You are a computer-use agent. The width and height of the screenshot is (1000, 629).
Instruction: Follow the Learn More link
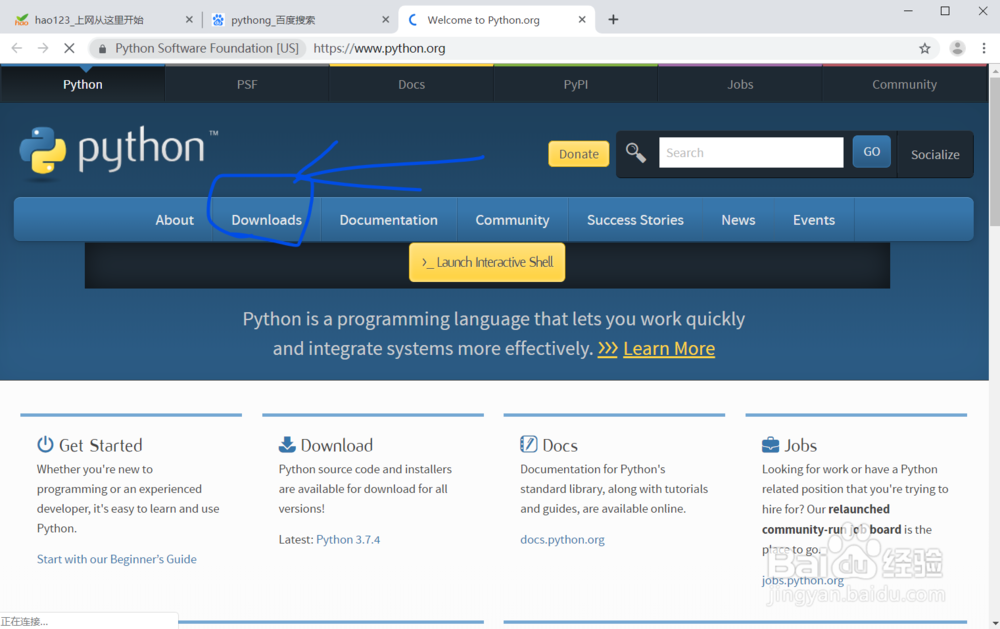[x=669, y=348]
